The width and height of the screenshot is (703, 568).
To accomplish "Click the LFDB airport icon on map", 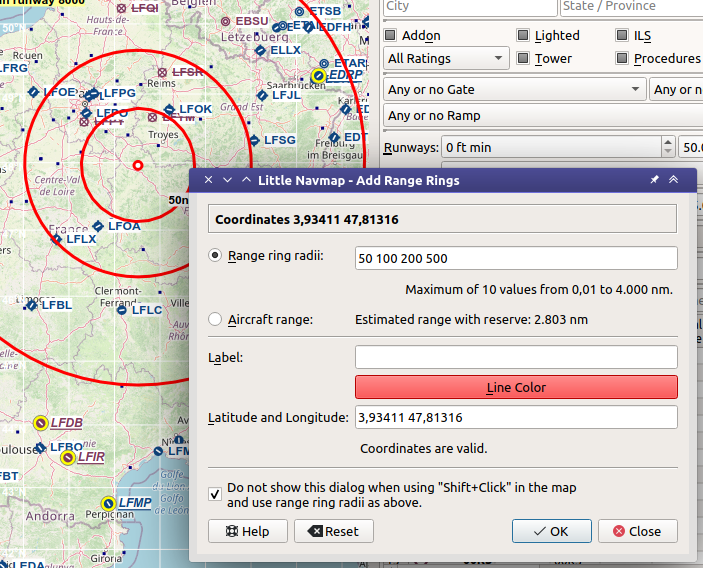I will click(41, 423).
